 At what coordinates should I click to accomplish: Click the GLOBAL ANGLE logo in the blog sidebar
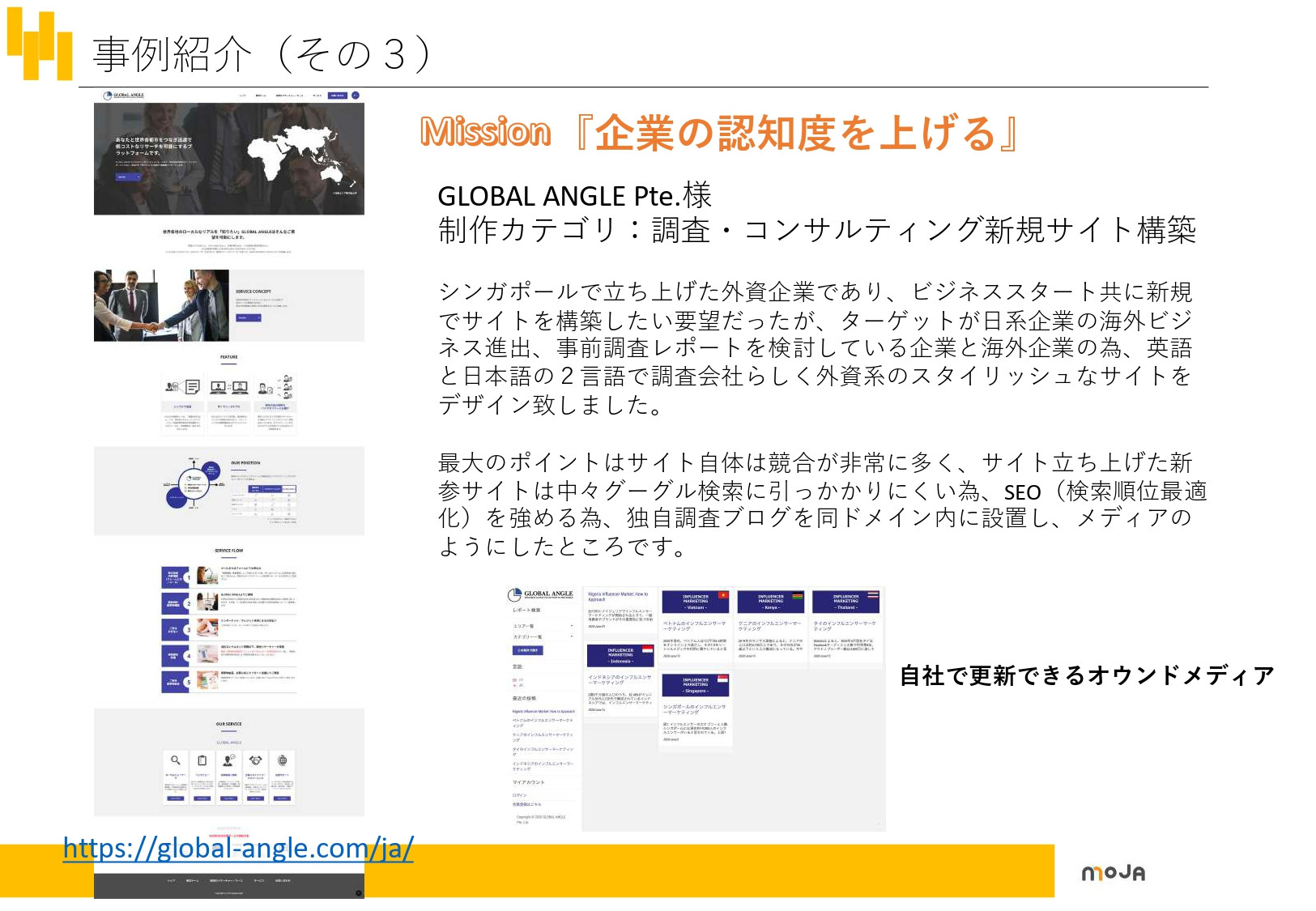point(540,594)
